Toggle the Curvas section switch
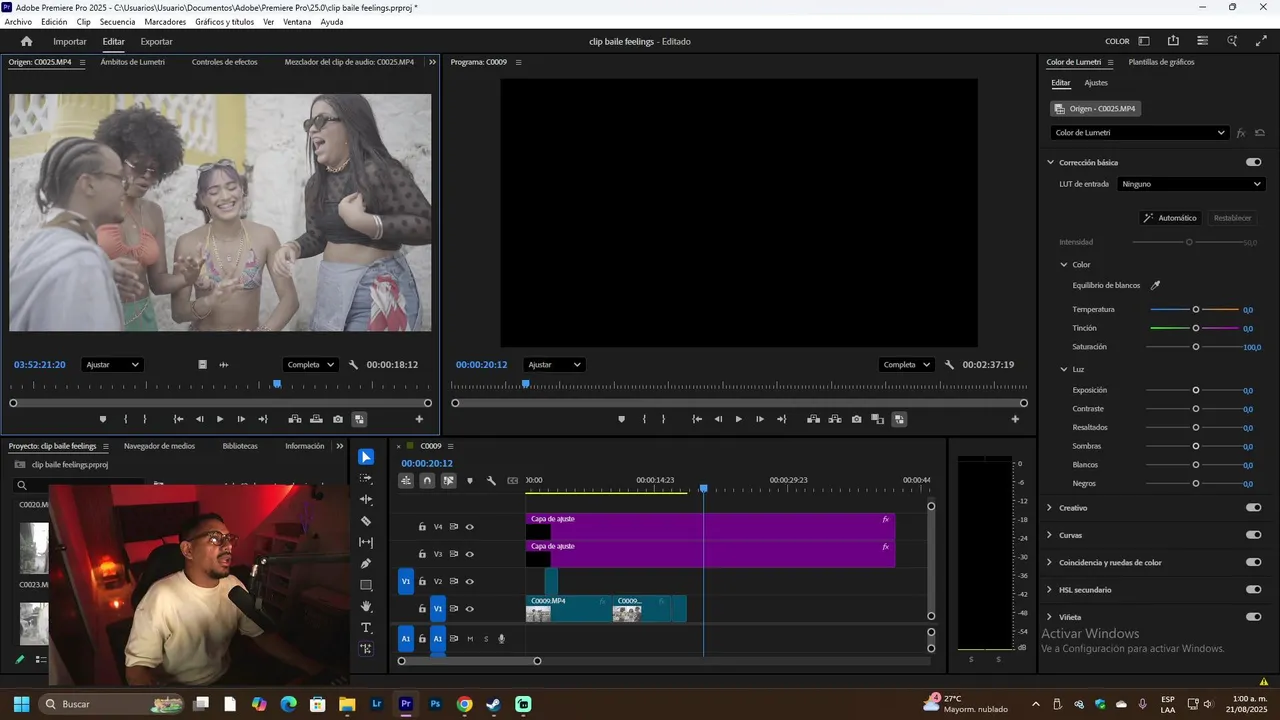 click(x=1253, y=535)
